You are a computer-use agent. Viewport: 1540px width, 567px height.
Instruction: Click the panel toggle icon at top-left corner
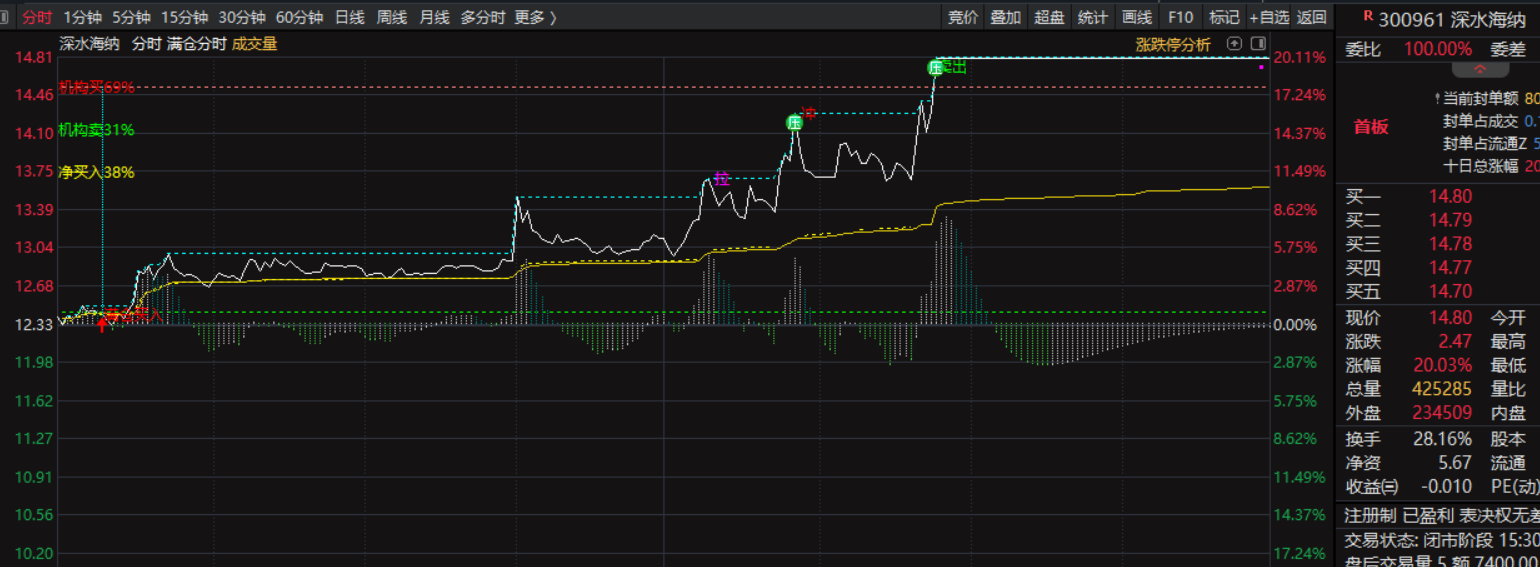[6, 17]
